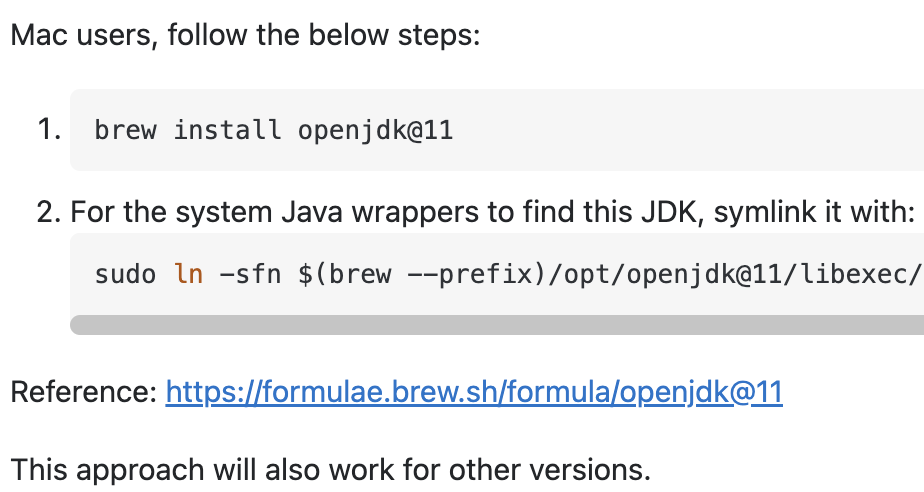The width and height of the screenshot is (924, 492).
Task: Click list number 2 marker
Action: pos(49,212)
